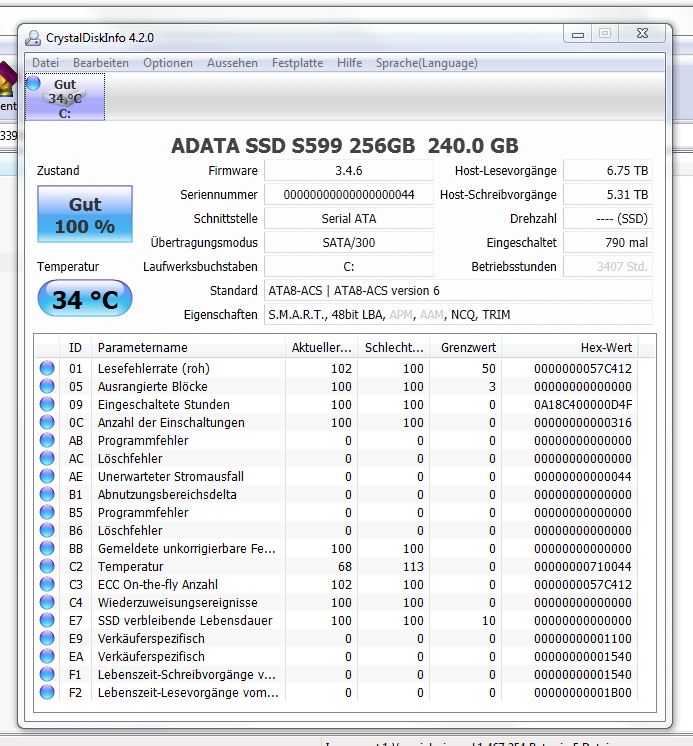This screenshot has height=746, width=693.
Task: Click status orb for Eingeschaltete Stunden row
Action: coord(47,404)
